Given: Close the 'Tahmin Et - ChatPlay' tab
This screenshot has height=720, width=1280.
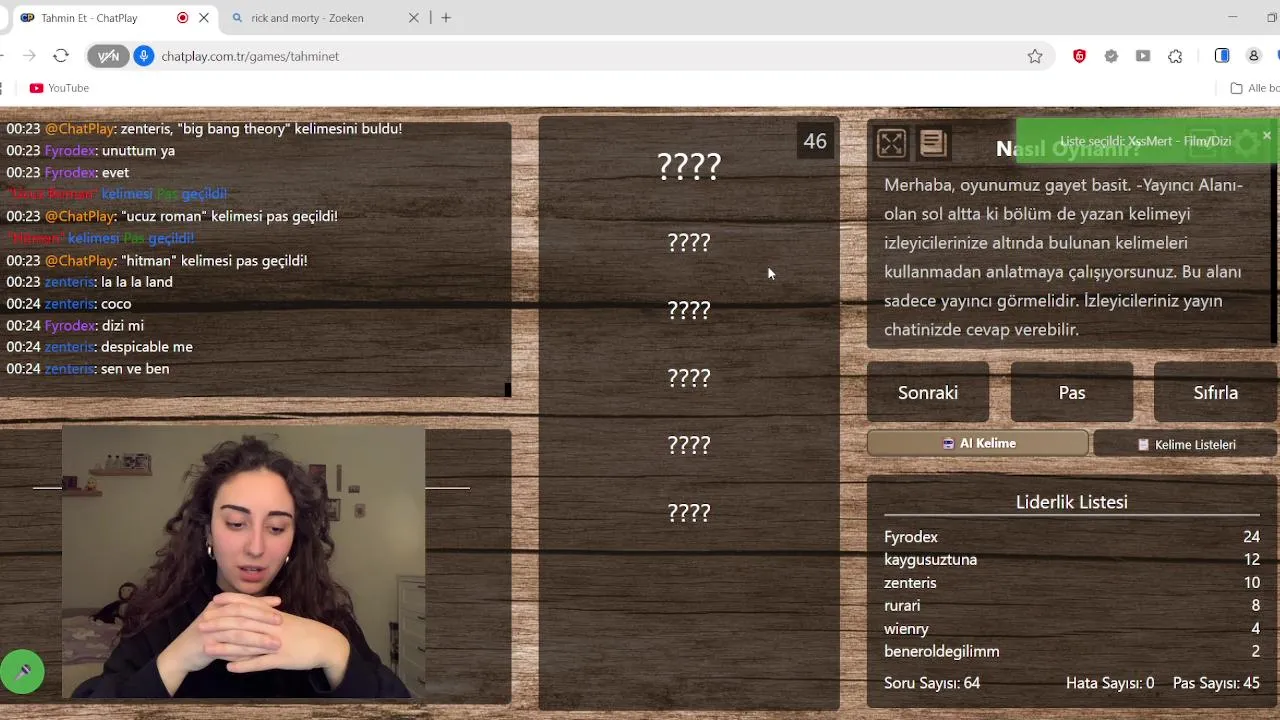Looking at the screenshot, I should pos(205,18).
